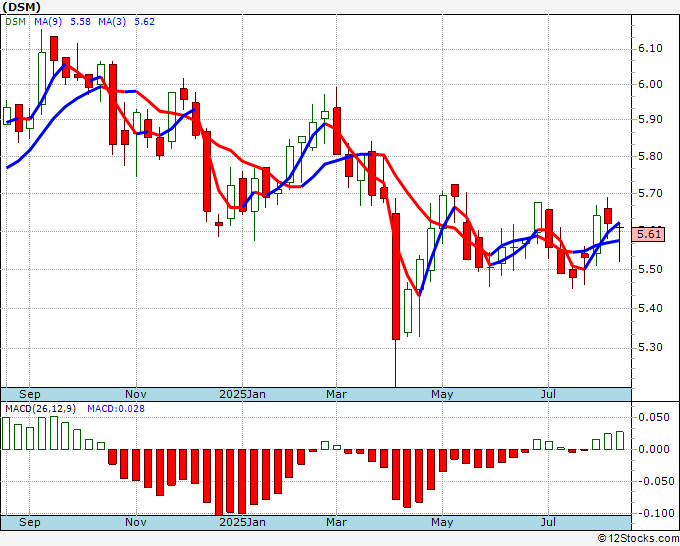Click Nov on the MACD panel time axis
The width and height of the screenshot is (680, 546).
(x=136, y=522)
